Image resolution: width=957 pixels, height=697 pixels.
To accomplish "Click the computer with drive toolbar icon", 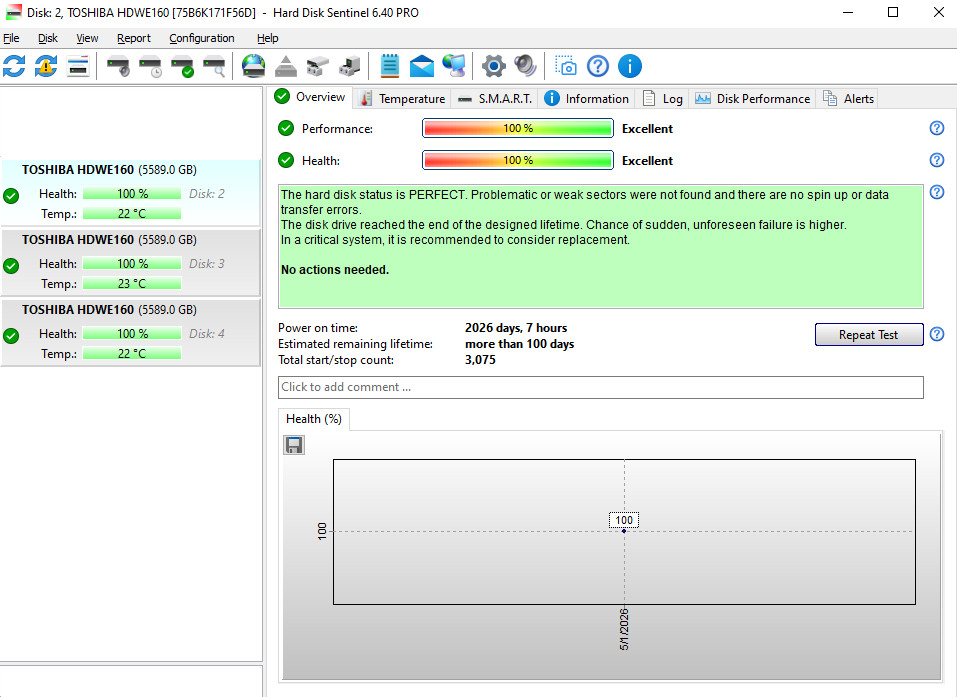I will click(350, 66).
